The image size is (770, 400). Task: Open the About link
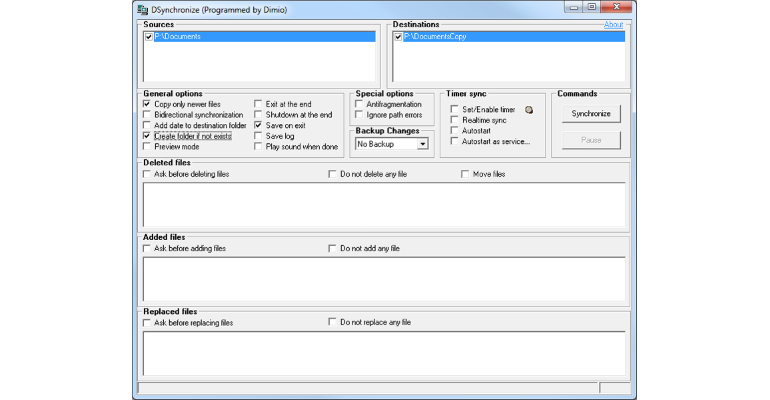613,25
